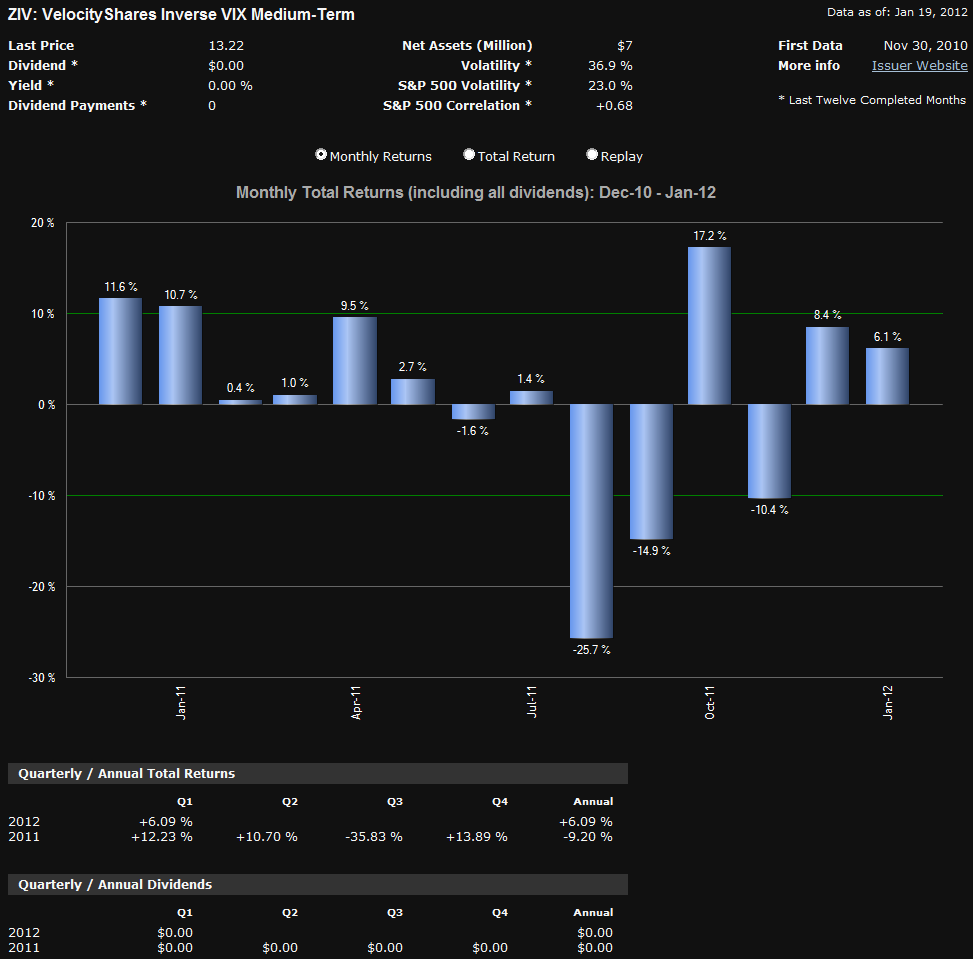
Task: Click the Quarterly / Annual Dividends header
Action: (x=115, y=885)
